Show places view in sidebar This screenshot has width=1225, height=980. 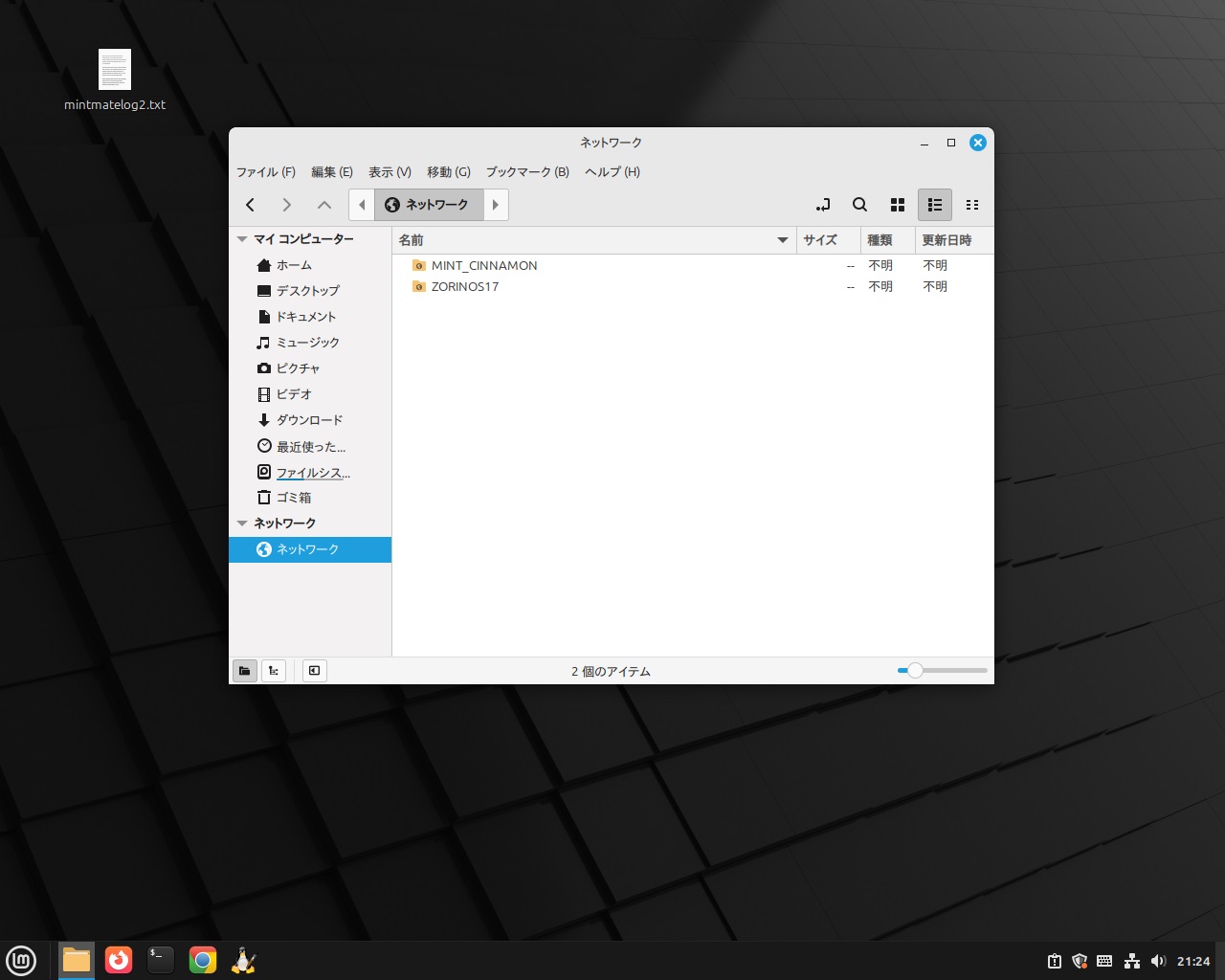[245, 671]
